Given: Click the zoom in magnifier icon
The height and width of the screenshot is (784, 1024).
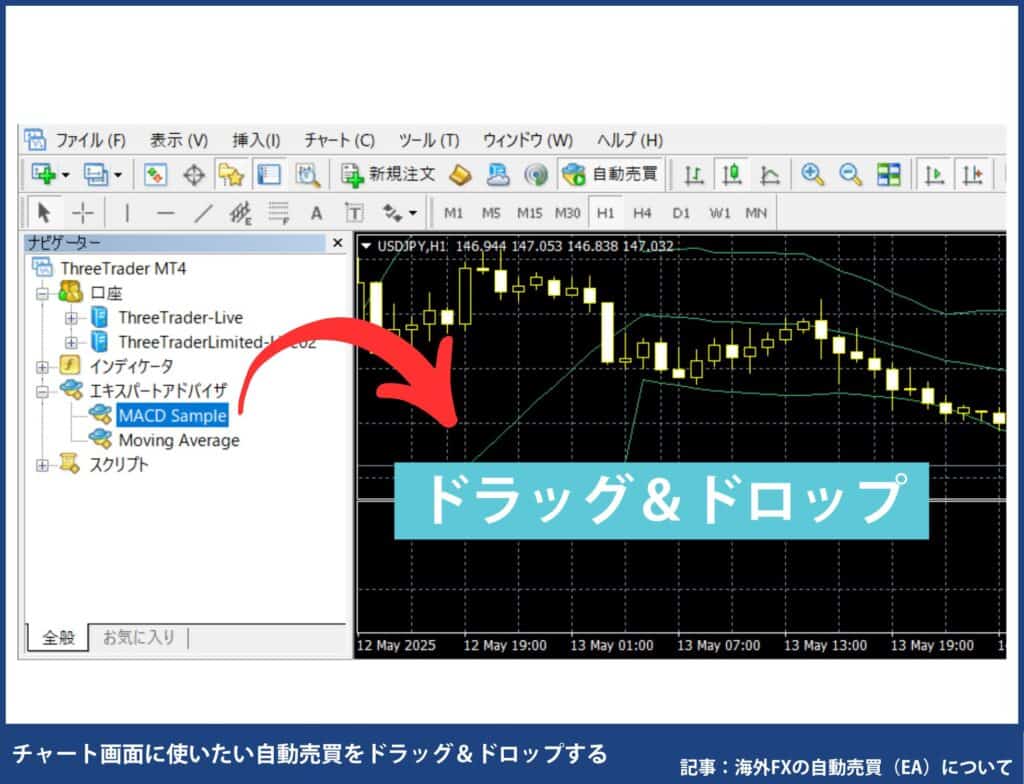Looking at the screenshot, I should click(813, 175).
